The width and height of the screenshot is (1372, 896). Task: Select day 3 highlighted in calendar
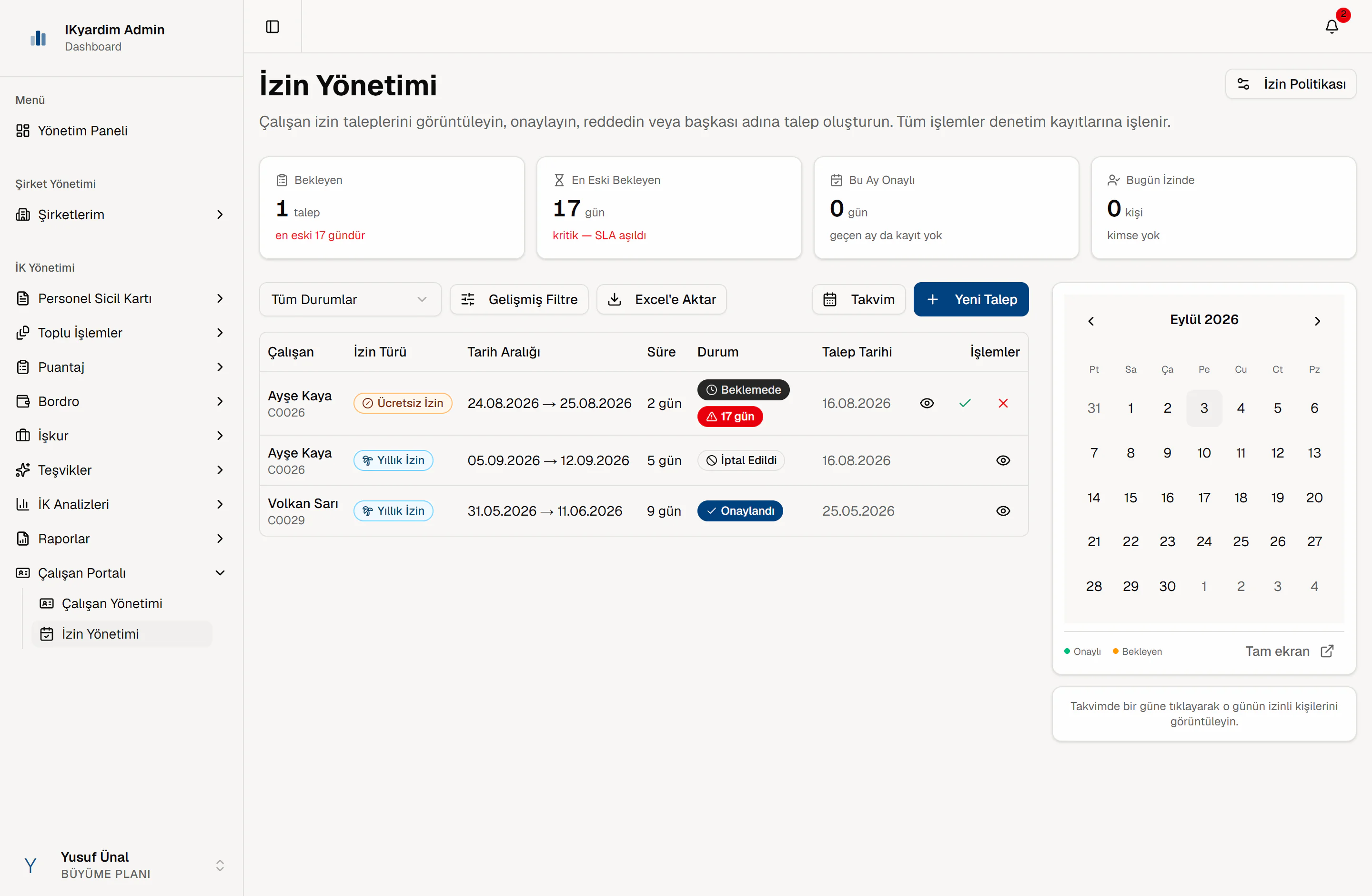coord(1204,408)
